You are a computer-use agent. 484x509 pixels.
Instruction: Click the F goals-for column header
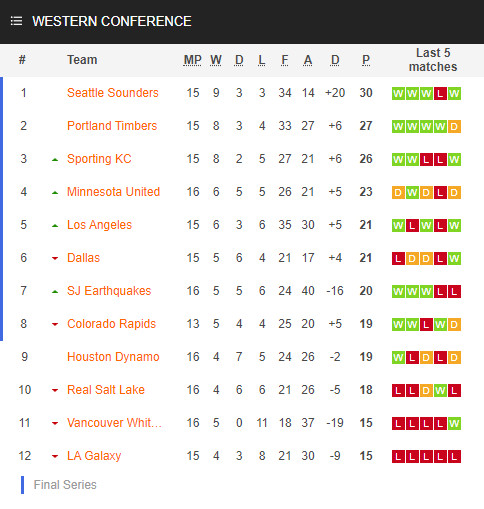point(284,60)
